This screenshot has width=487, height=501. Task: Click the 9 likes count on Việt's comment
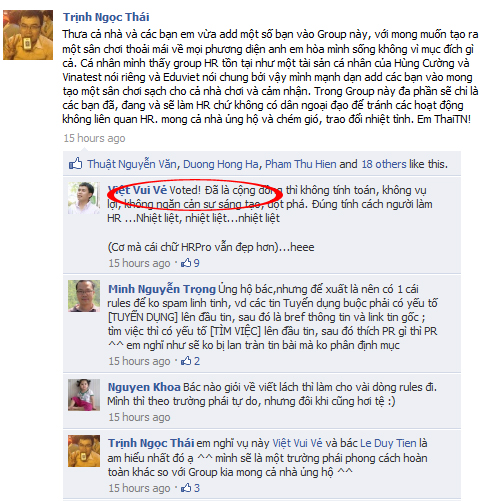pos(197,263)
